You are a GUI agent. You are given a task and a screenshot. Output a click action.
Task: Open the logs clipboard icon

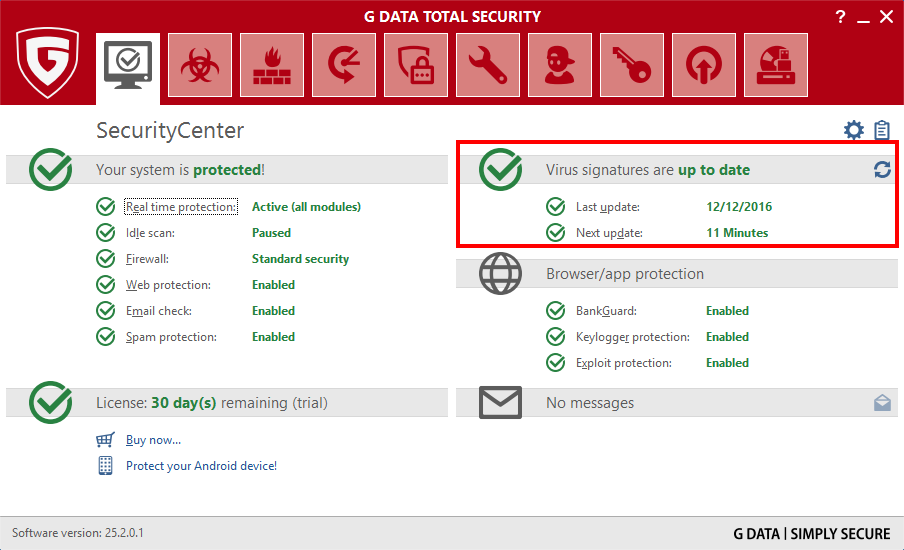(x=882, y=130)
